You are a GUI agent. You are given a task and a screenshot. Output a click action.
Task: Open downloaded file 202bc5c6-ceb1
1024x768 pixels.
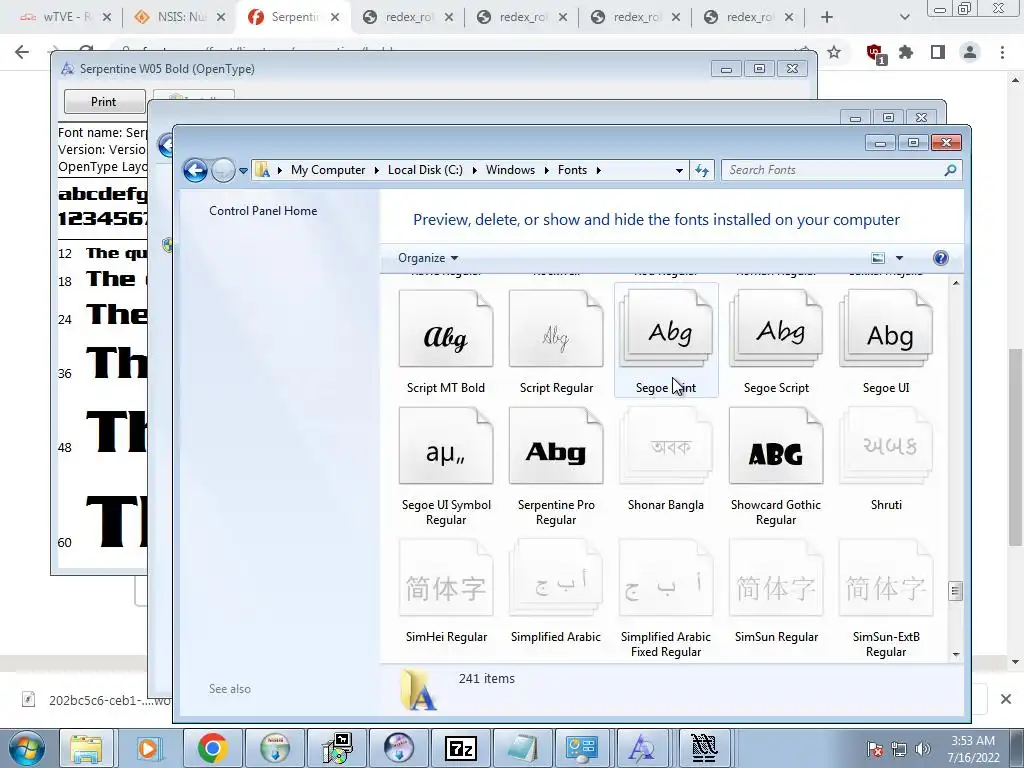point(95,700)
